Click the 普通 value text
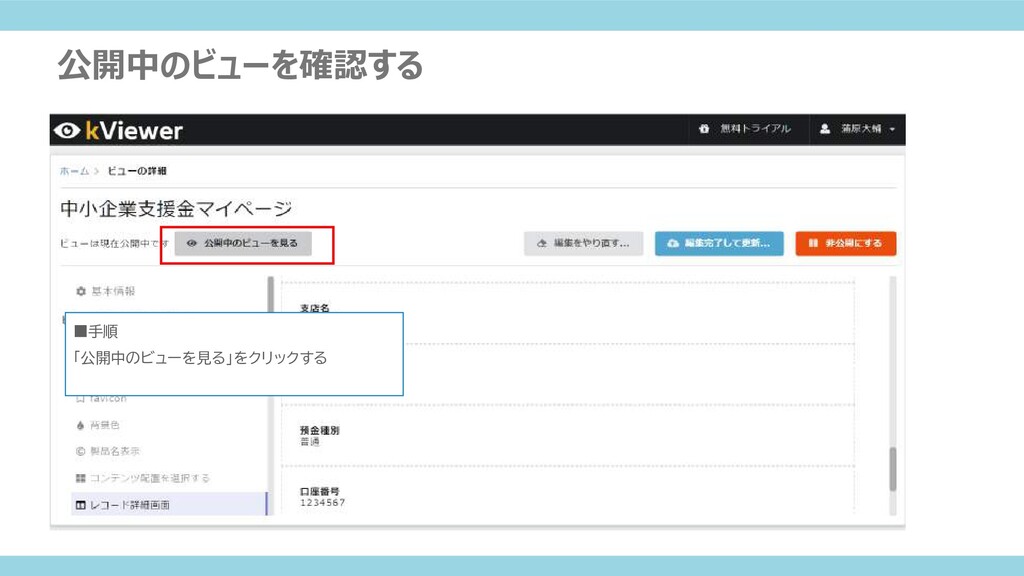This screenshot has width=1024, height=576. click(310, 442)
